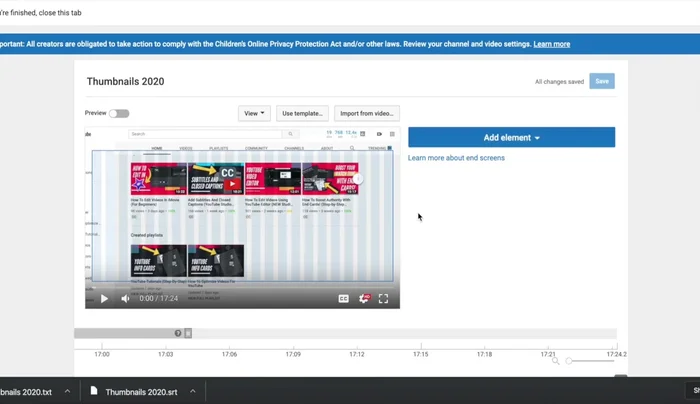This screenshot has width=700, height=404.
Task: Open Learn more about end screens link
Action: tap(456, 158)
